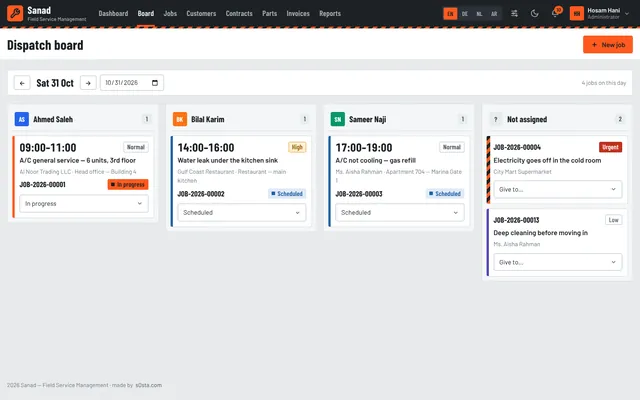Open In progress status dropdown for JOB-2026-00001

point(84,203)
